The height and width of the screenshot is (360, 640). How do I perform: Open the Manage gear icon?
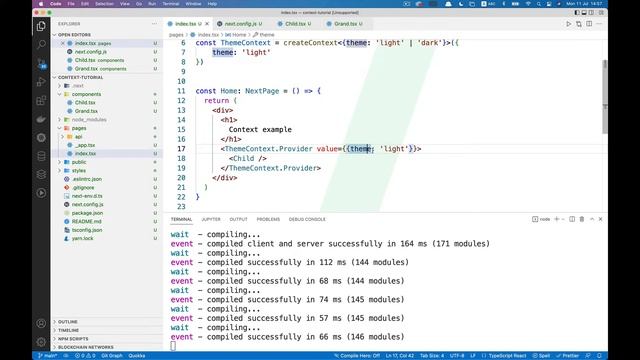[41, 342]
